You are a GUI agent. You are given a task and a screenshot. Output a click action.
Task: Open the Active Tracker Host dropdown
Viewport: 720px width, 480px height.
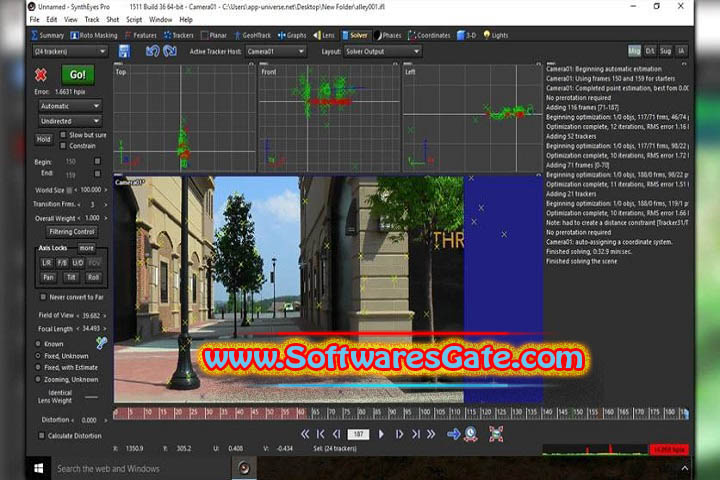click(276, 51)
